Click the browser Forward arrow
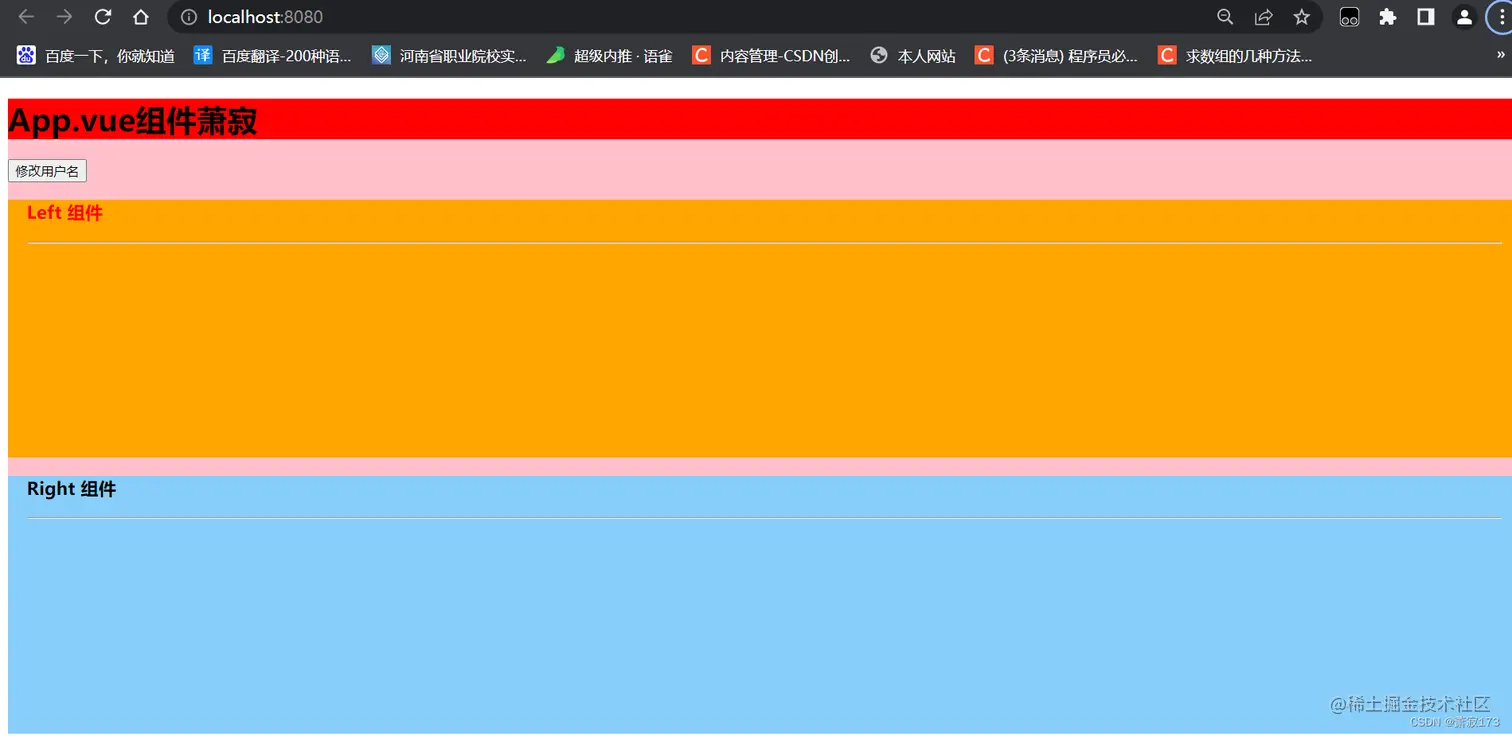 64,17
